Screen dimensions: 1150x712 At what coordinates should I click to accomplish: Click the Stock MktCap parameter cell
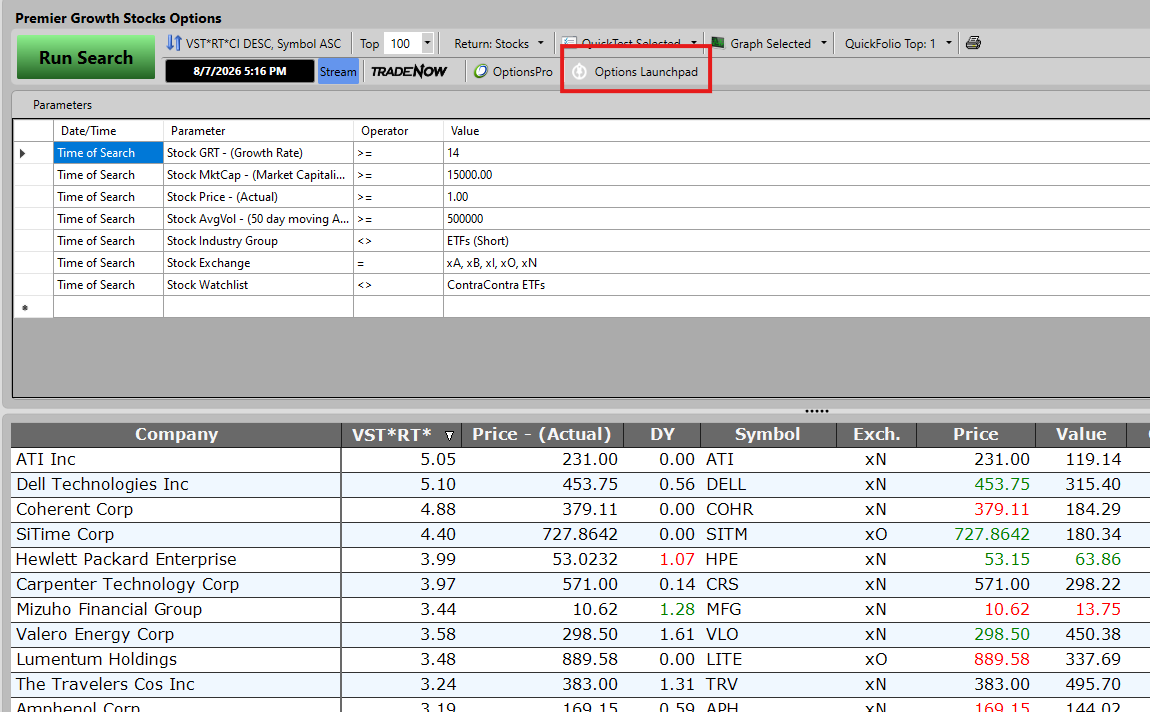(x=258, y=175)
